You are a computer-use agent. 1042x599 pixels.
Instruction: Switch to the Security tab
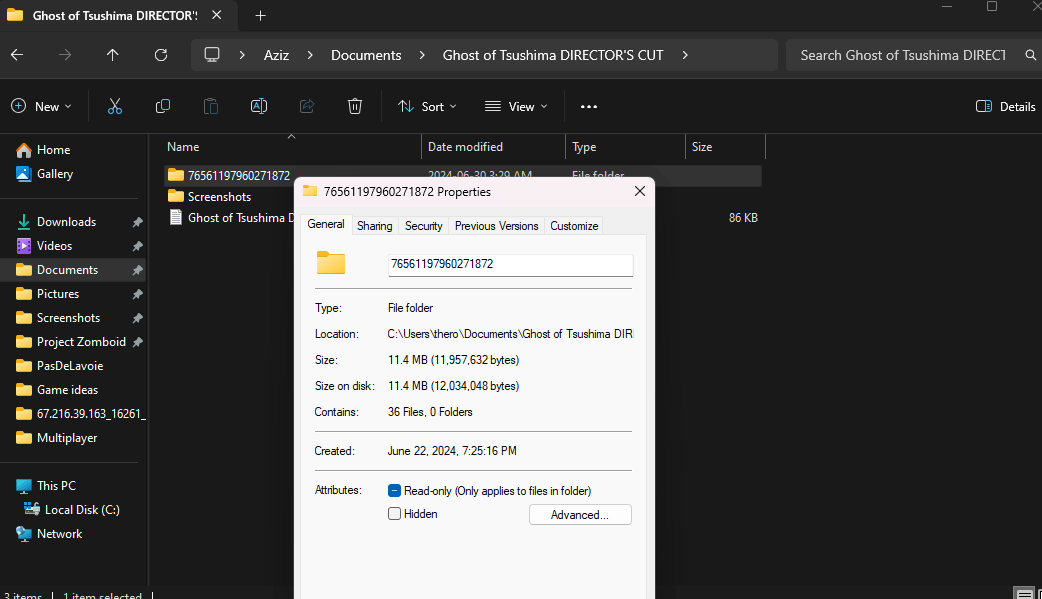pyautogui.click(x=423, y=226)
